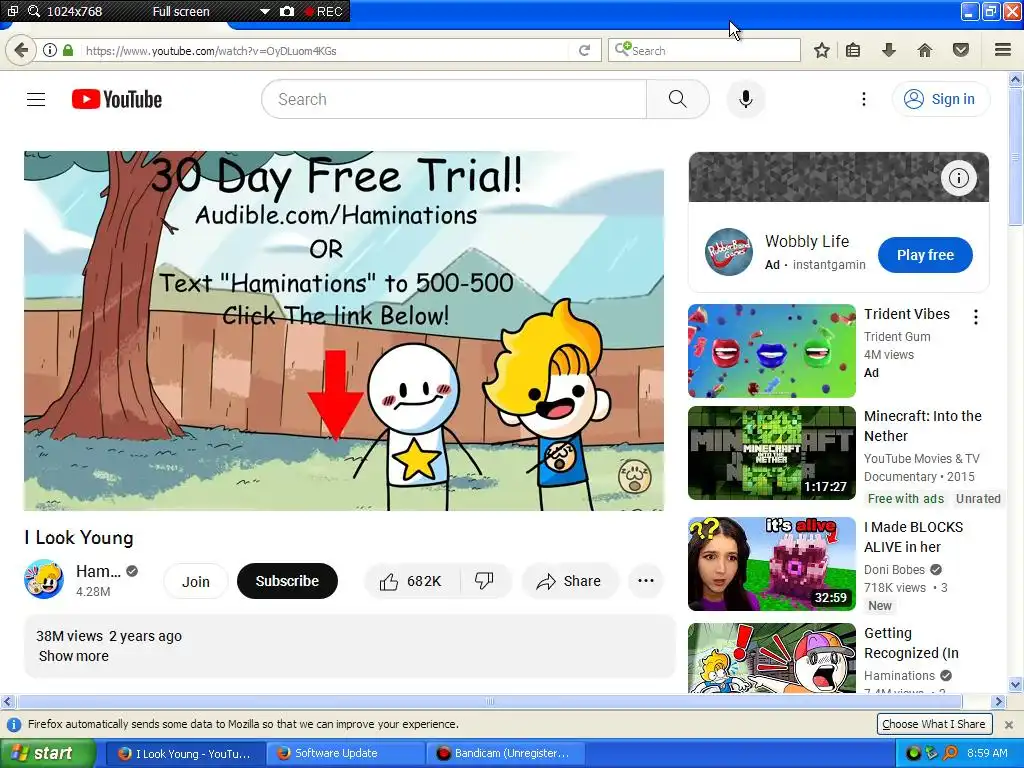Click the Doni Bobes channel name
Image resolution: width=1024 pixels, height=768 pixels.
click(x=894, y=569)
